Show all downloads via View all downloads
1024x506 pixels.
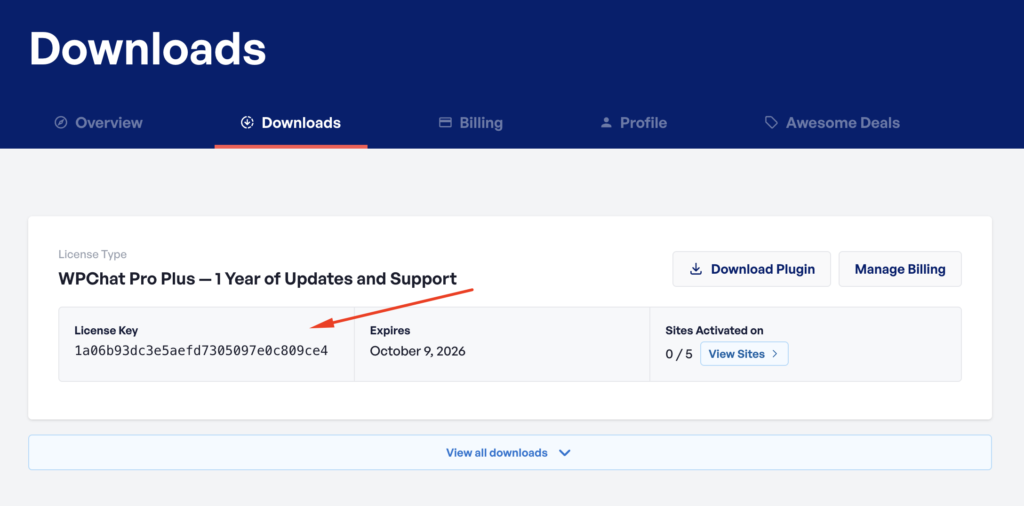pyautogui.click(x=497, y=453)
